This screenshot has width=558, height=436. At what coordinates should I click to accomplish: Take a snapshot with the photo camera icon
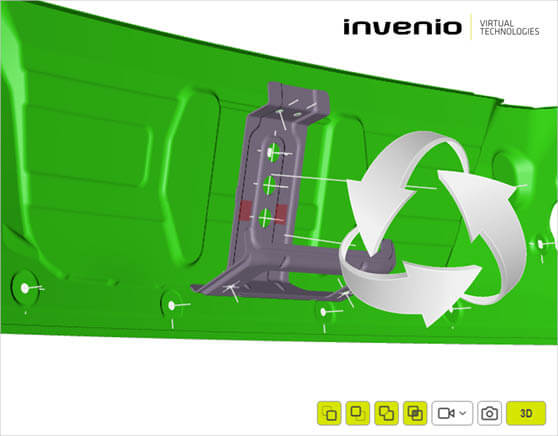click(x=489, y=413)
